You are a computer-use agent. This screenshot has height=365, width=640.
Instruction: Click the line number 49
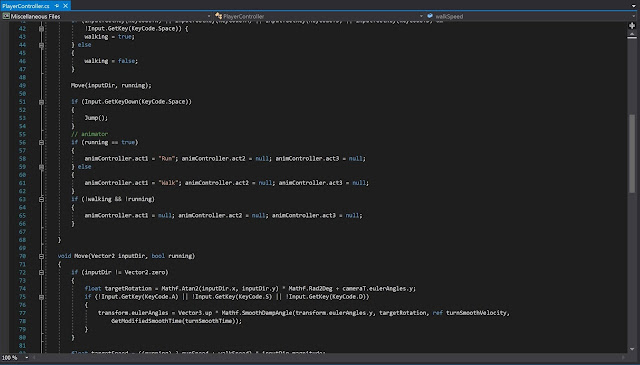(x=22, y=85)
